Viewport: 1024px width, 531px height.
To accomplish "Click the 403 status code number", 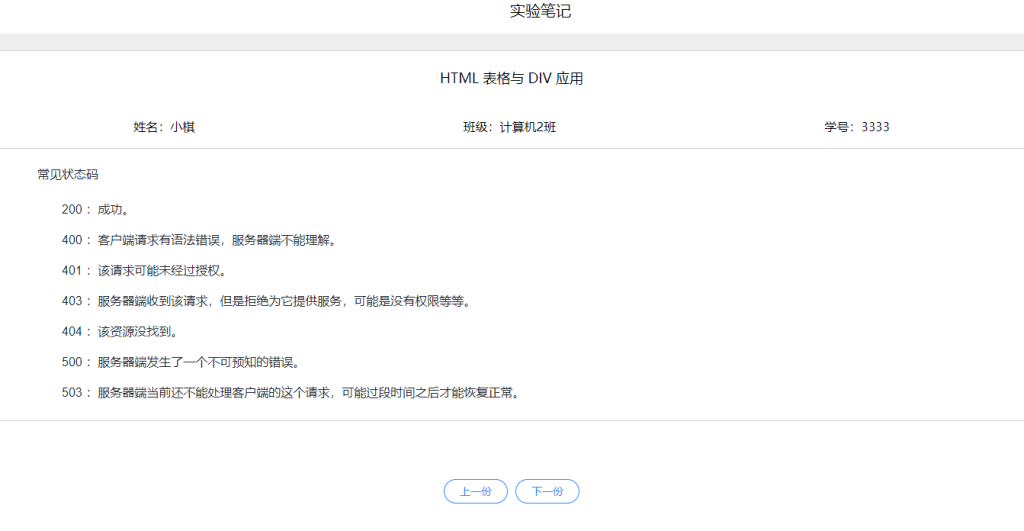I will (x=72, y=301).
